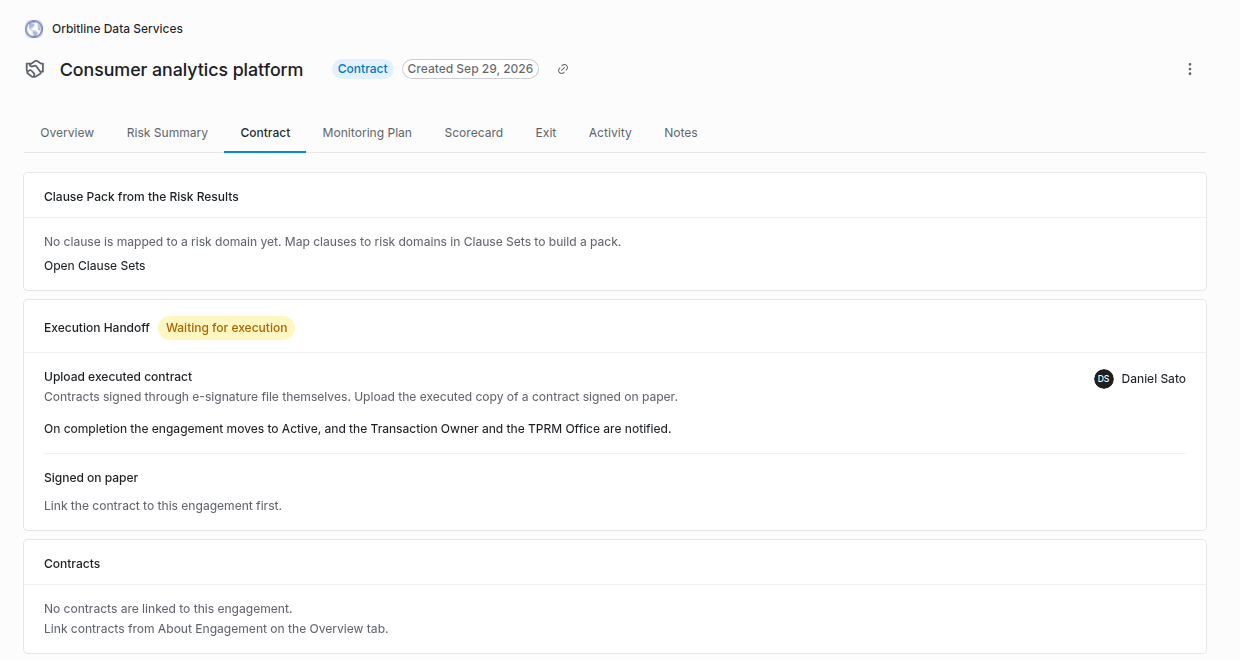
Task: Switch to the Overview tab
Action: [x=67, y=133]
